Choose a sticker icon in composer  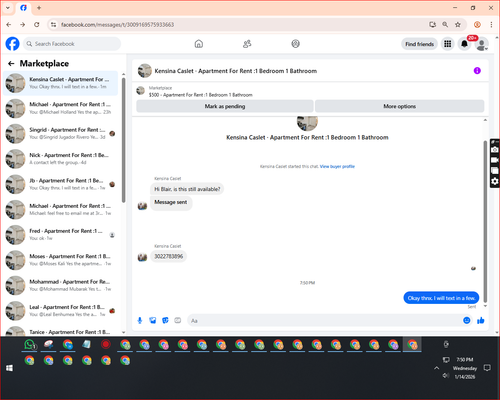click(x=165, y=320)
